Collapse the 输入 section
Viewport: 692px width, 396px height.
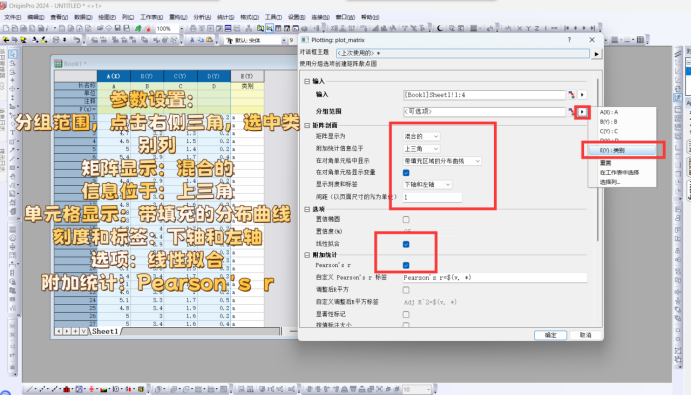(x=307, y=81)
